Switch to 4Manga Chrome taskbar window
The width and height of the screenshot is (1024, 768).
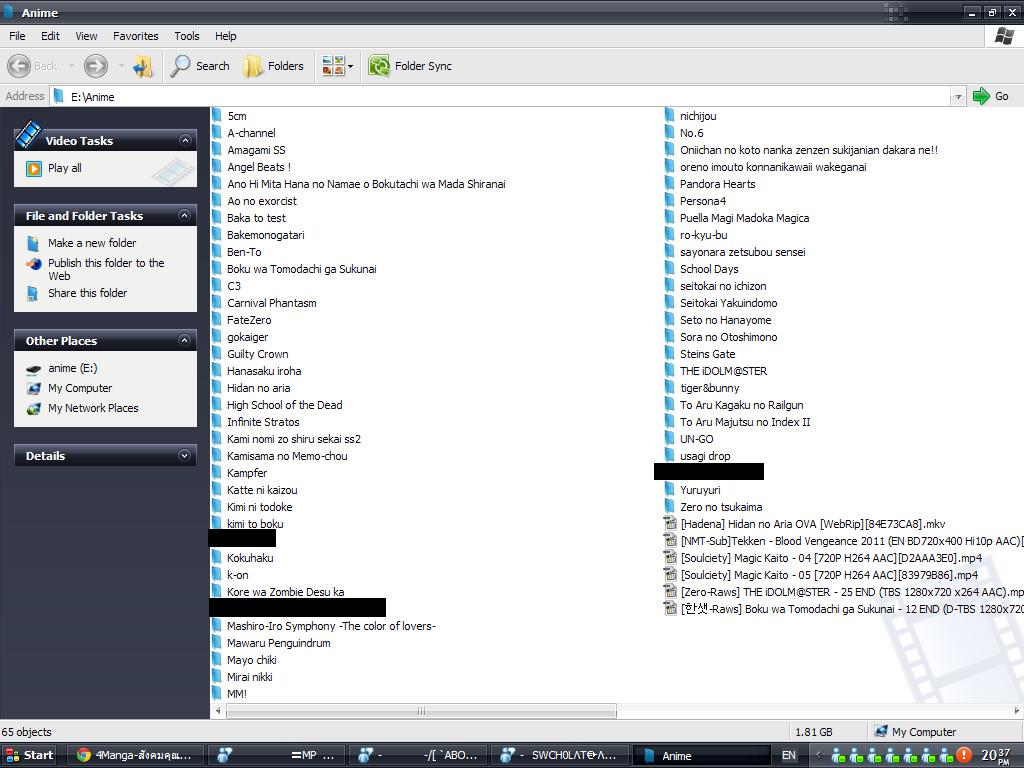(x=136, y=755)
